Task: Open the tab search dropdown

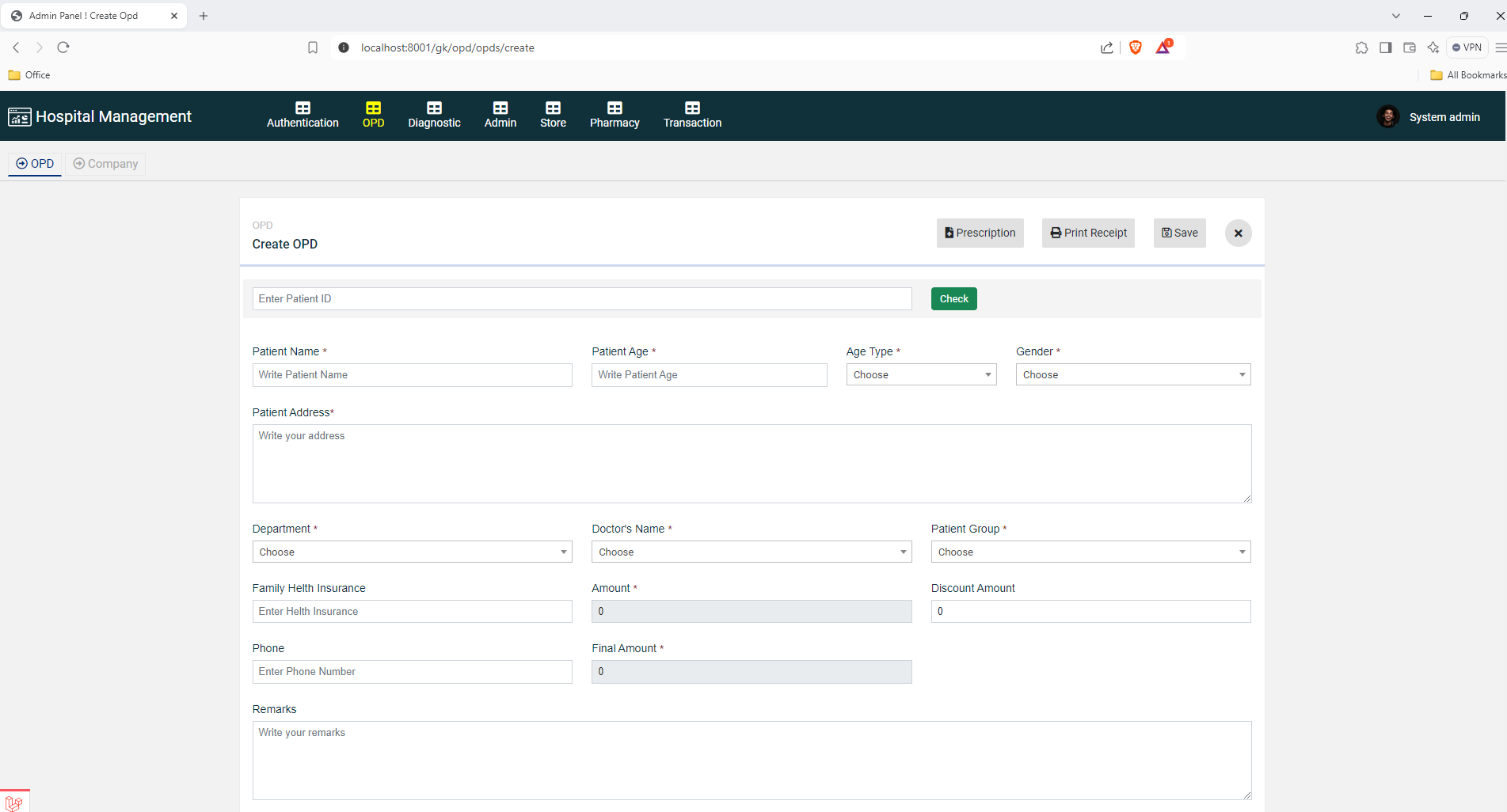Action: pyautogui.click(x=1396, y=16)
